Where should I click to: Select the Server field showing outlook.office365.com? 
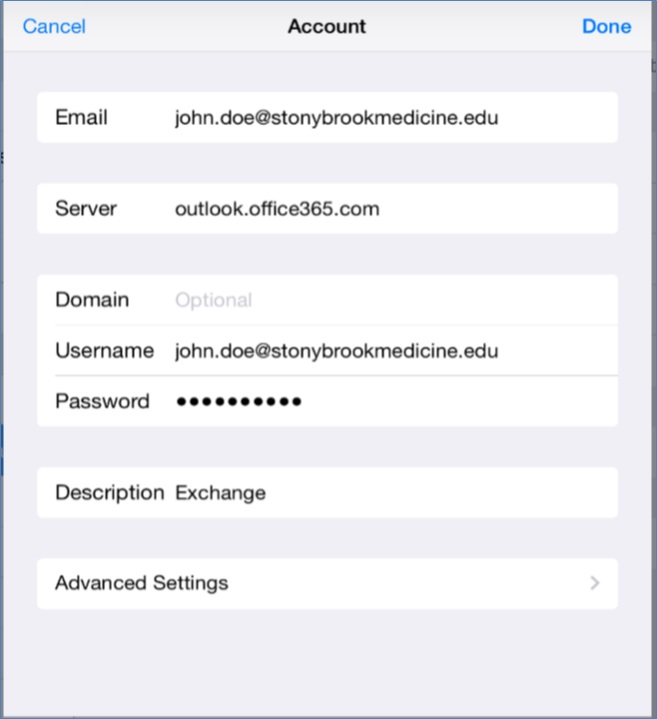coord(277,209)
